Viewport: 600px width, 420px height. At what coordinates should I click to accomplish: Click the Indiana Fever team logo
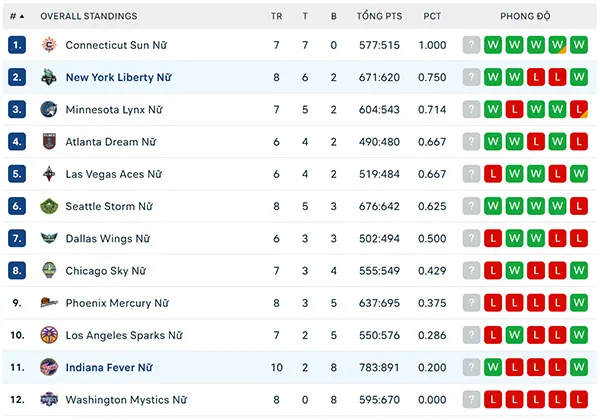(x=49, y=367)
